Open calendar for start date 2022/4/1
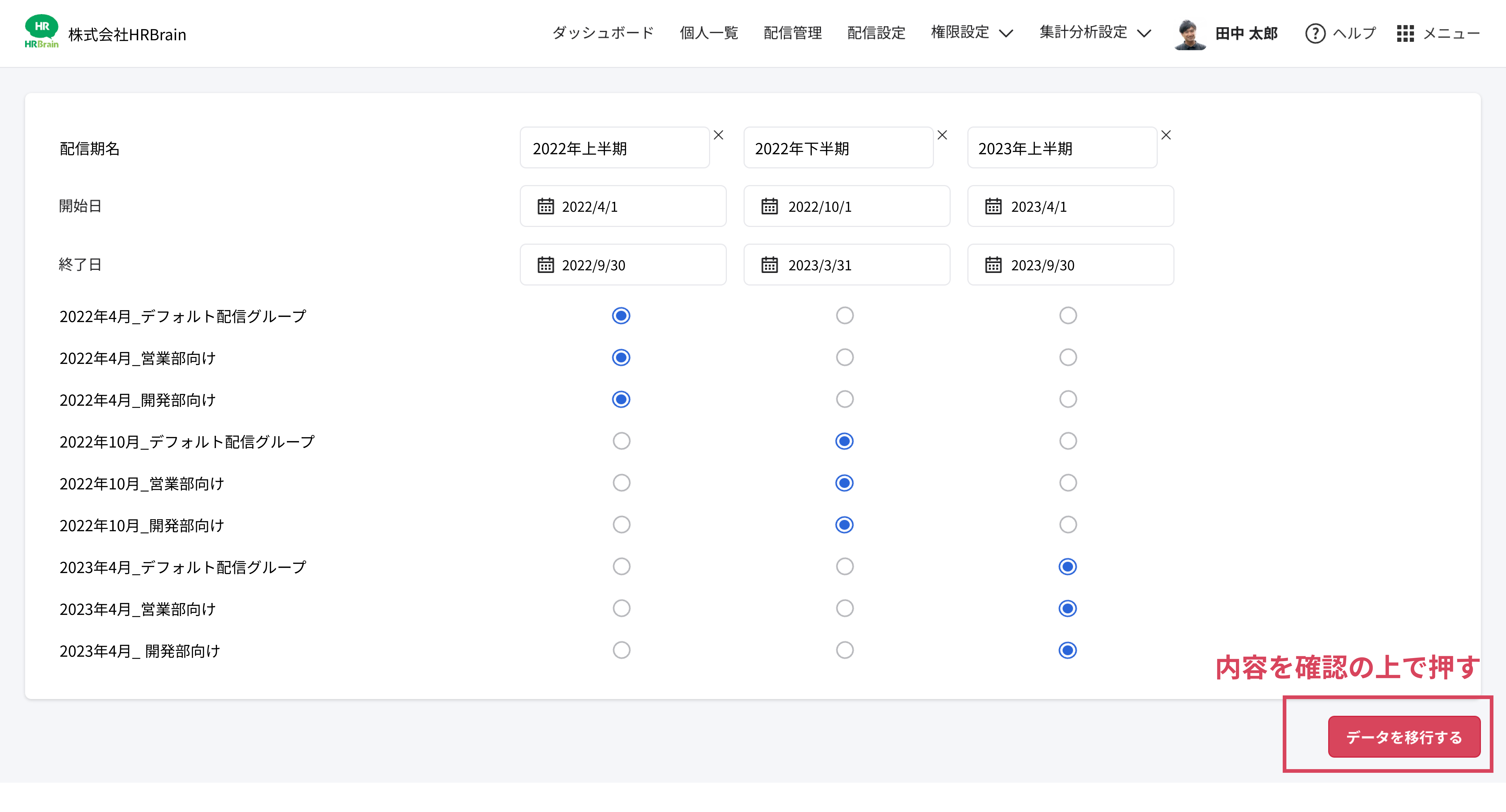This screenshot has width=1506, height=812. coord(545,206)
